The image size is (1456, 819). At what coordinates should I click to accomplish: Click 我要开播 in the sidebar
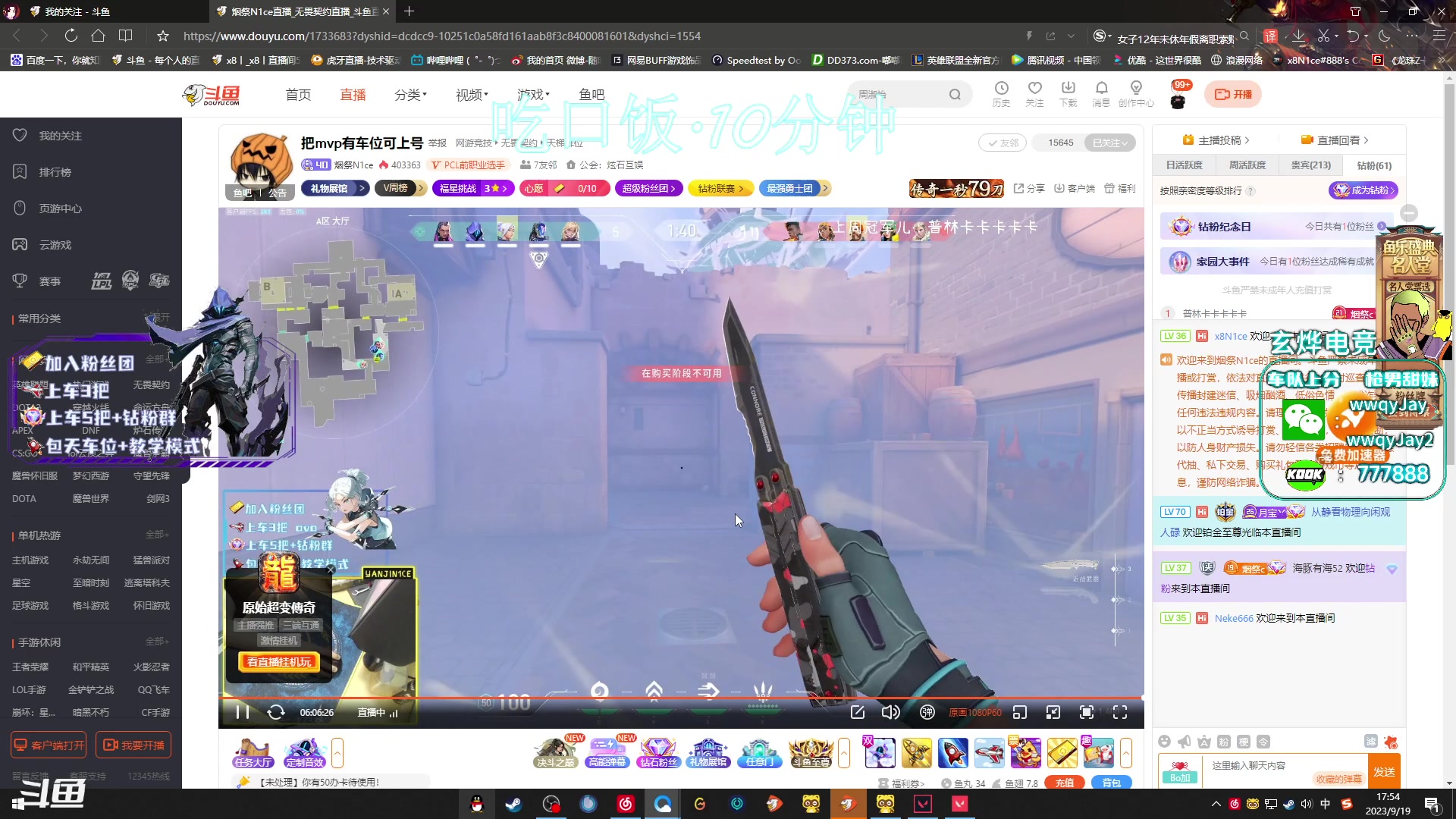pyautogui.click(x=133, y=745)
